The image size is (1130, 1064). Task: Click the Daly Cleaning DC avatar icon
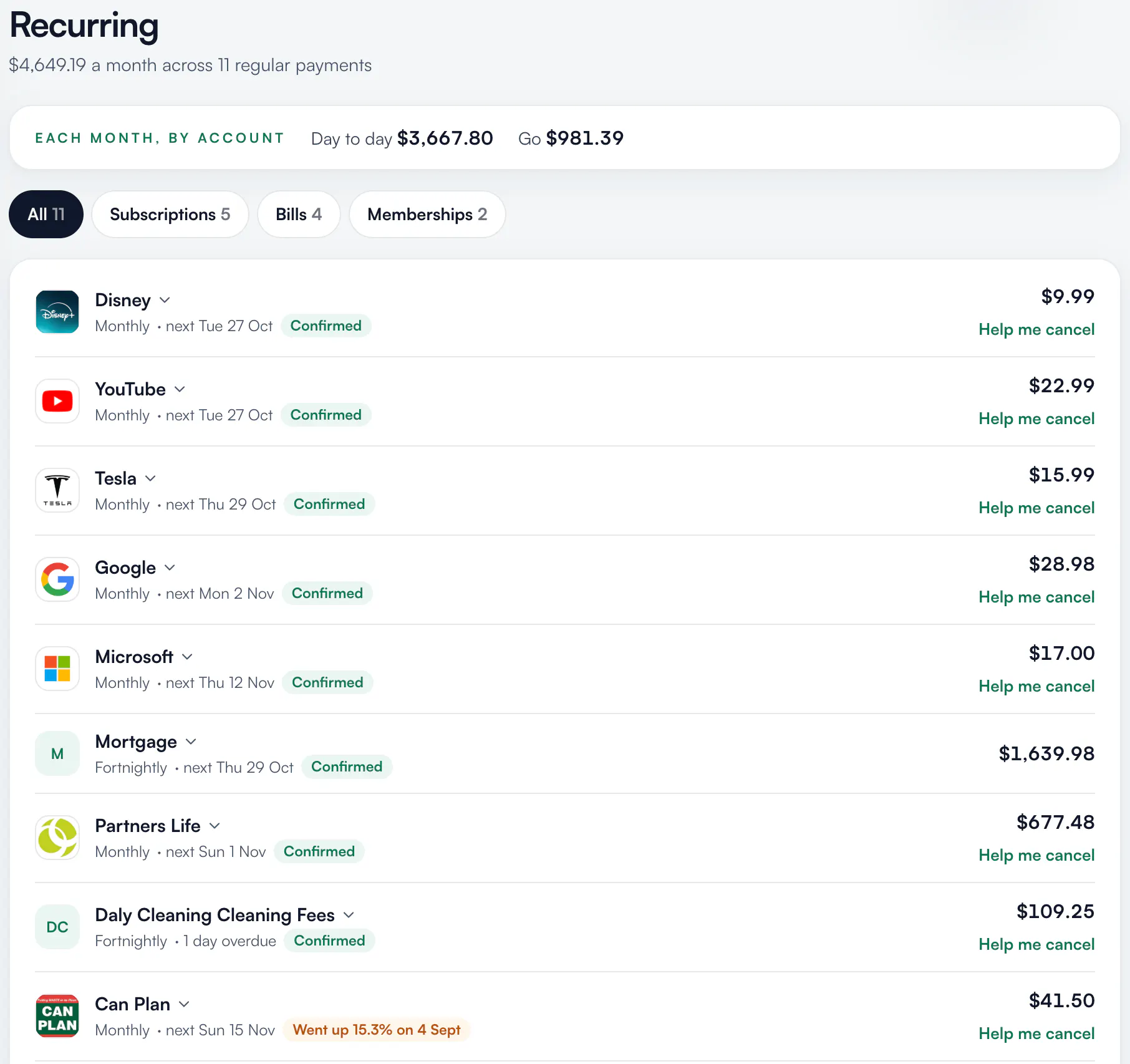(57, 927)
